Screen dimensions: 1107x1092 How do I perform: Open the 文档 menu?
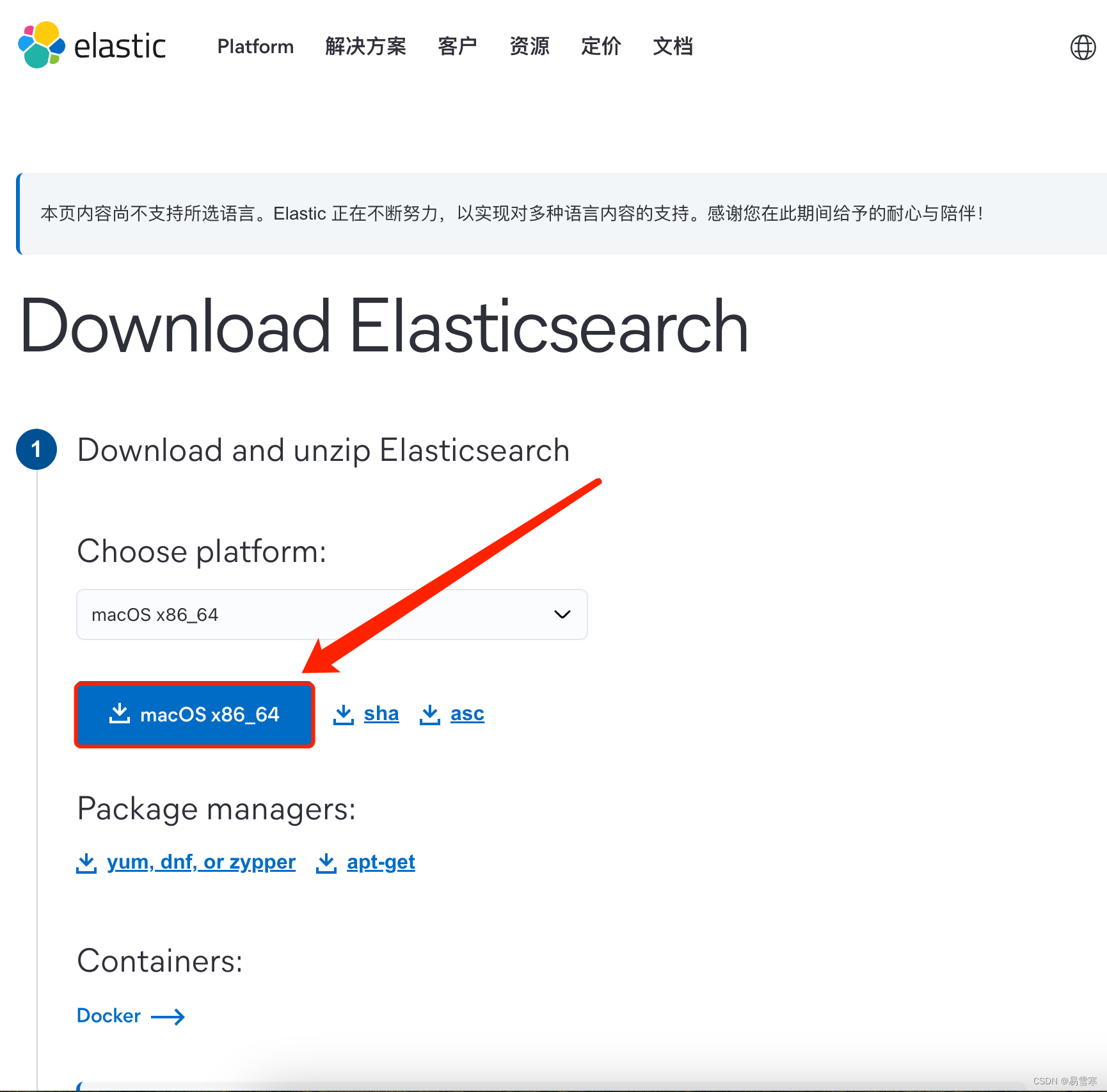pos(672,46)
